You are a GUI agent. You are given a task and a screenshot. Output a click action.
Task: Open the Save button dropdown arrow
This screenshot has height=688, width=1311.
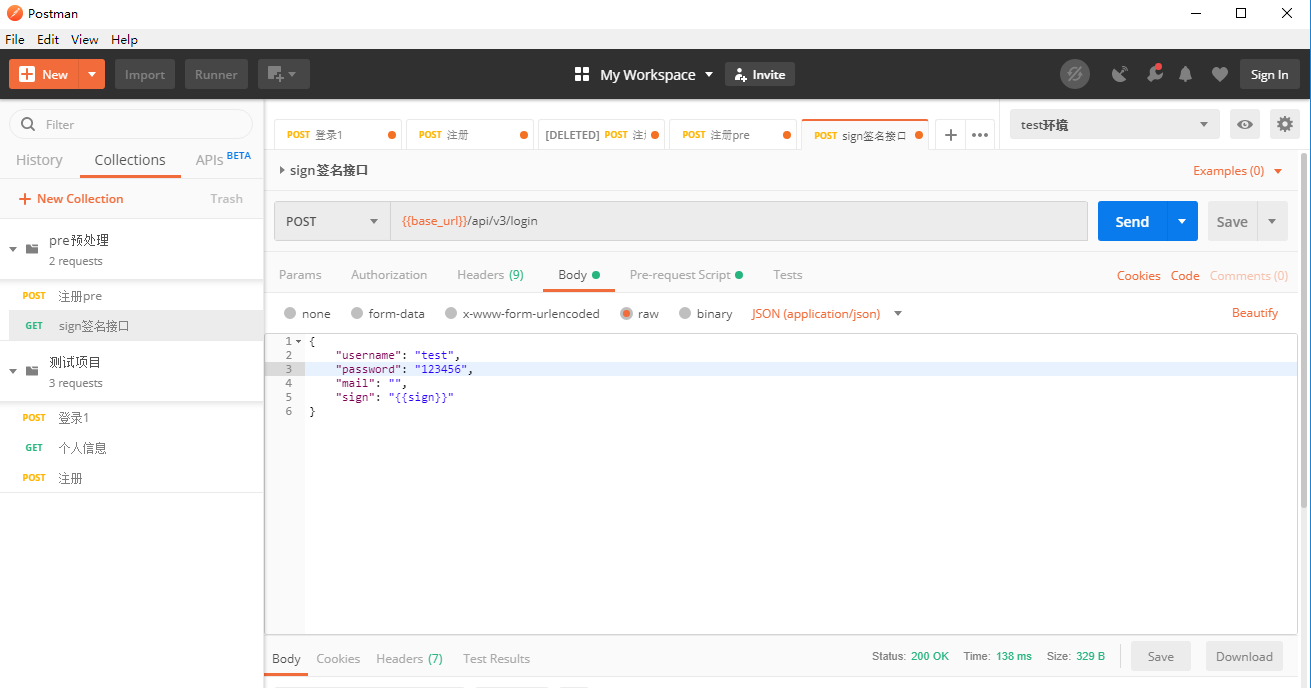coord(1272,221)
